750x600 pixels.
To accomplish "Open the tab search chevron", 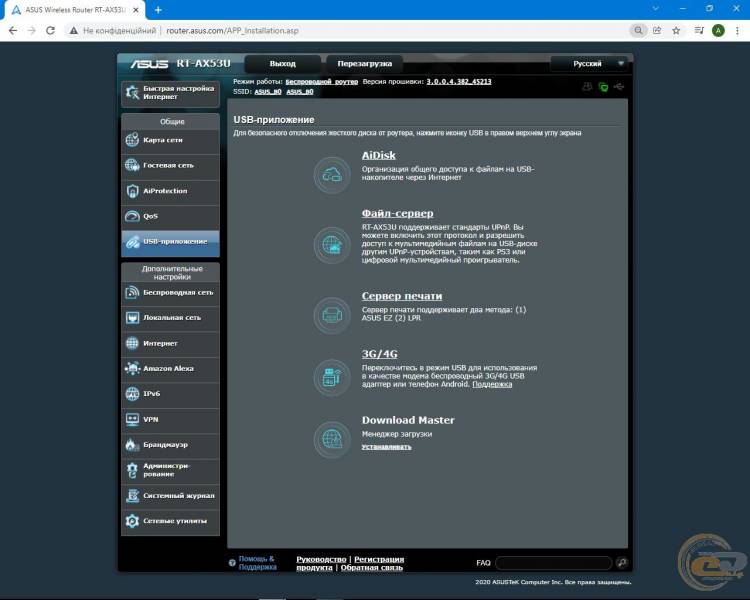I will (x=656, y=9).
